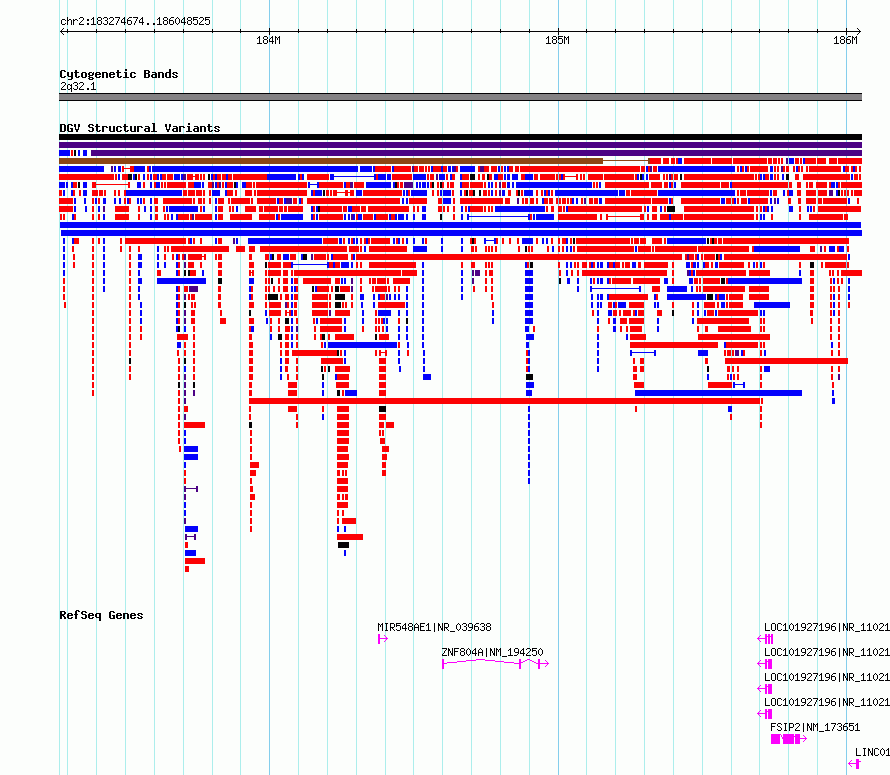This screenshot has height=775, width=890.
Task: Click the FSIP2 magenta exon glyph
Action: point(788,739)
